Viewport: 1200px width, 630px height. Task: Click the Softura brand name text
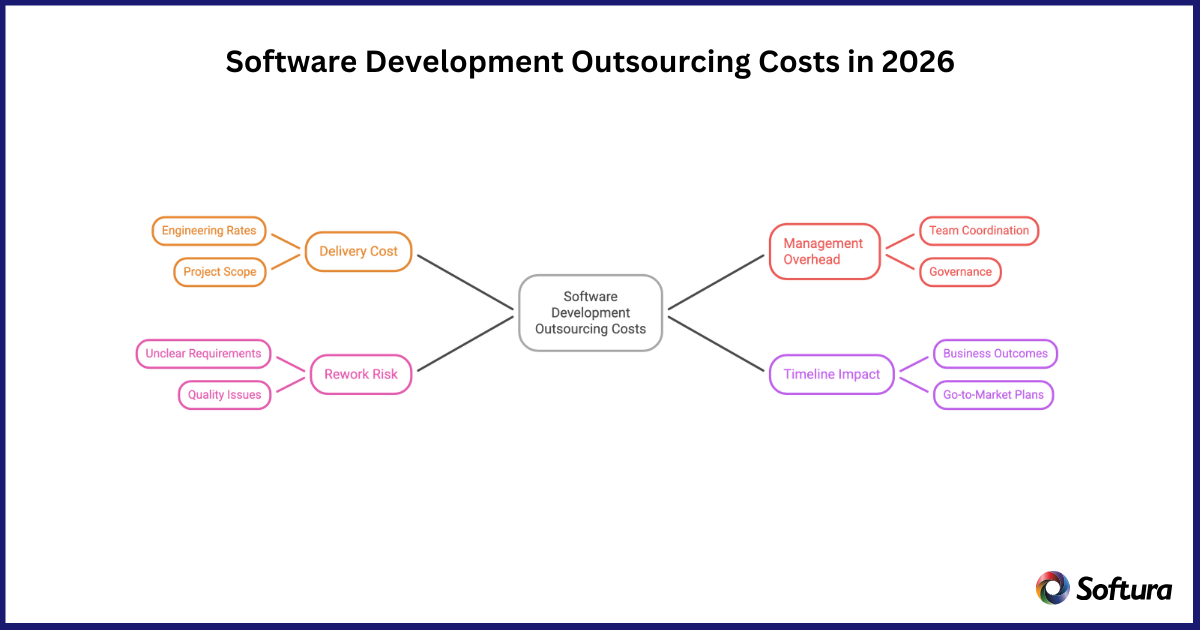1124,588
